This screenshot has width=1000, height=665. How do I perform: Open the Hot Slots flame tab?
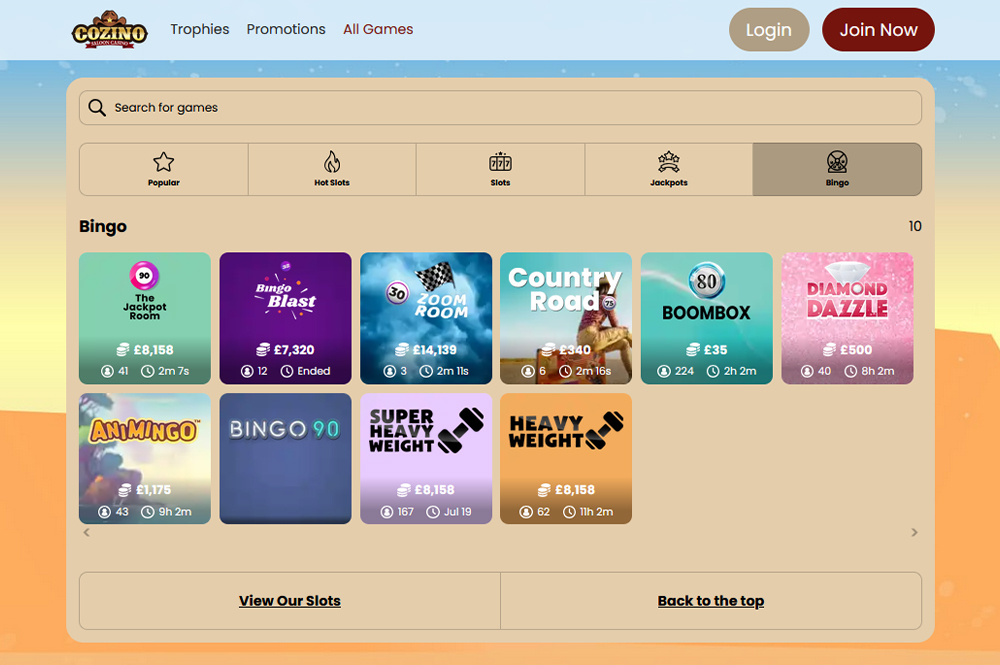tap(332, 169)
